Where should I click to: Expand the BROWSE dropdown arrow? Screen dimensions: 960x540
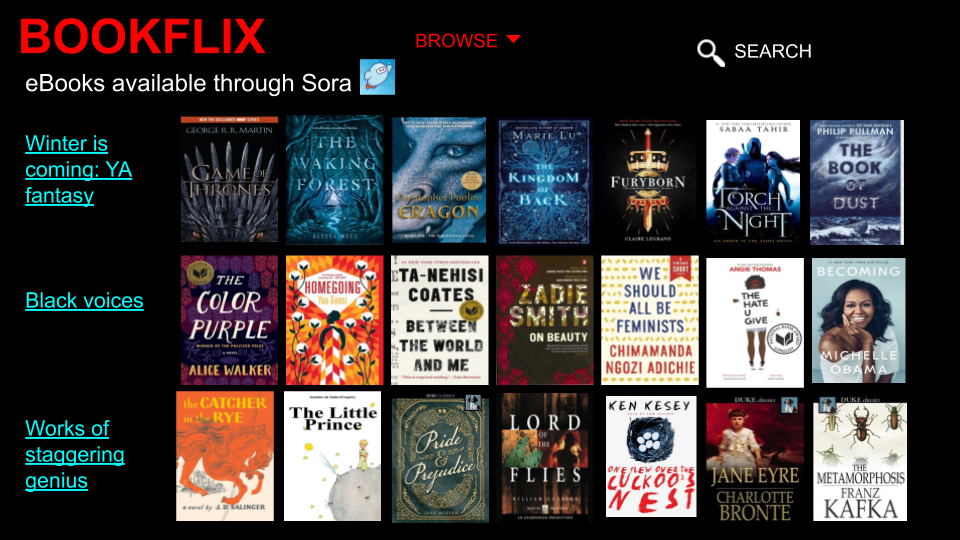click(513, 39)
